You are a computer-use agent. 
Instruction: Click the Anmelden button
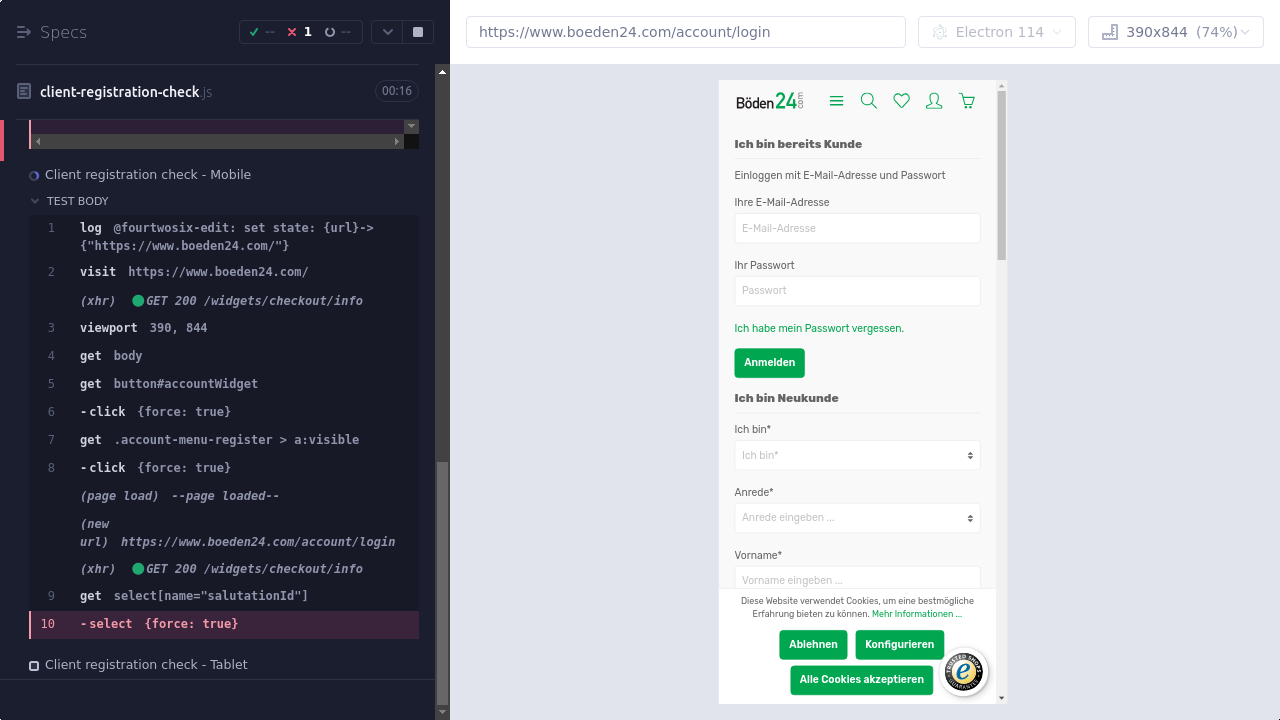(769, 363)
